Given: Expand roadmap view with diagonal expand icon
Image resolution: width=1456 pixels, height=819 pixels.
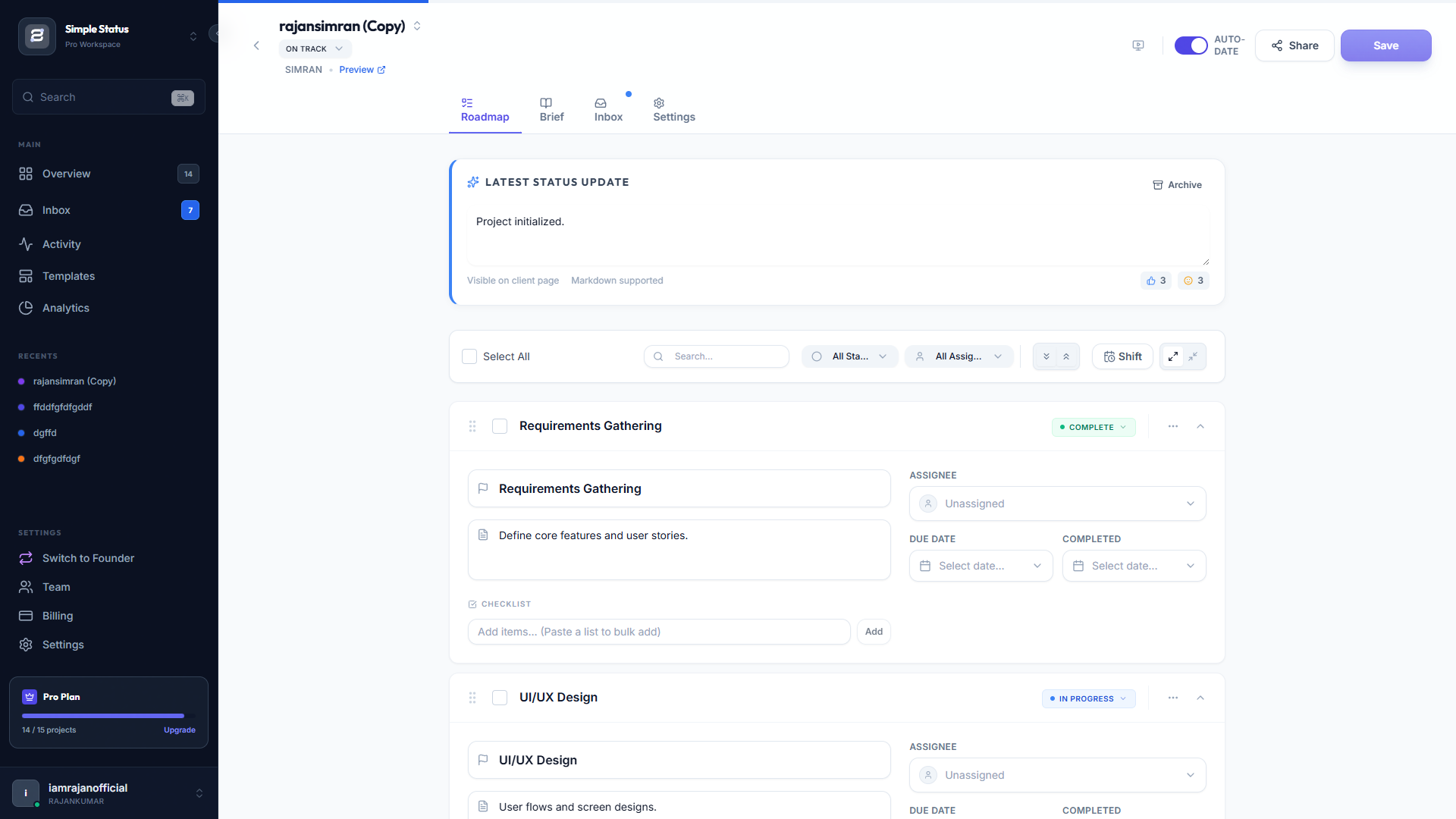Looking at the screenshot, I should 1172,356.
